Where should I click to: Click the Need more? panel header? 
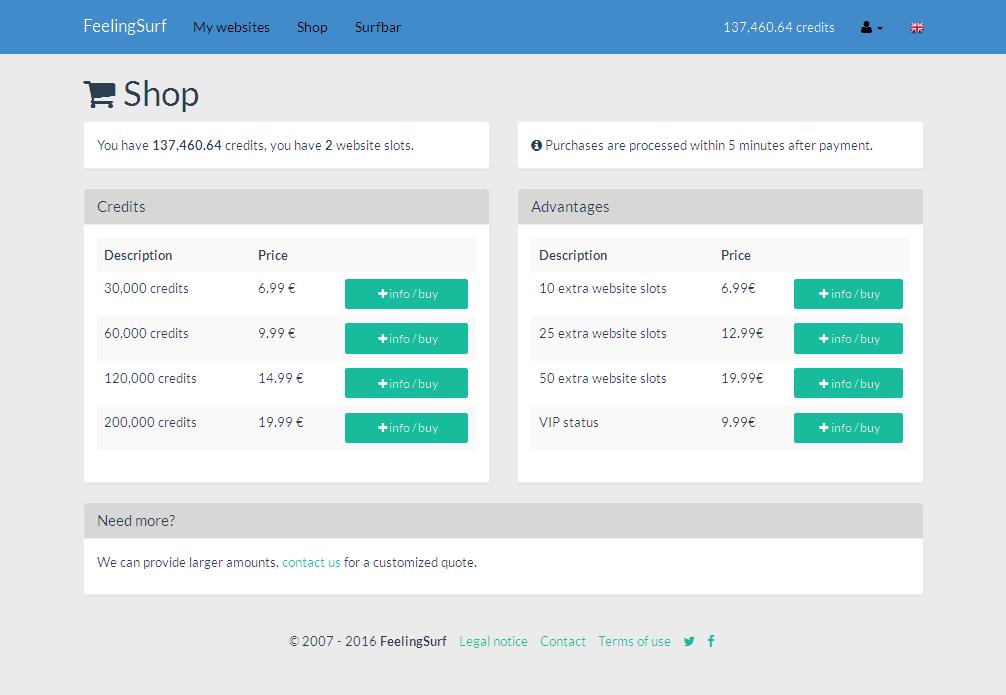tap(503, 520)
